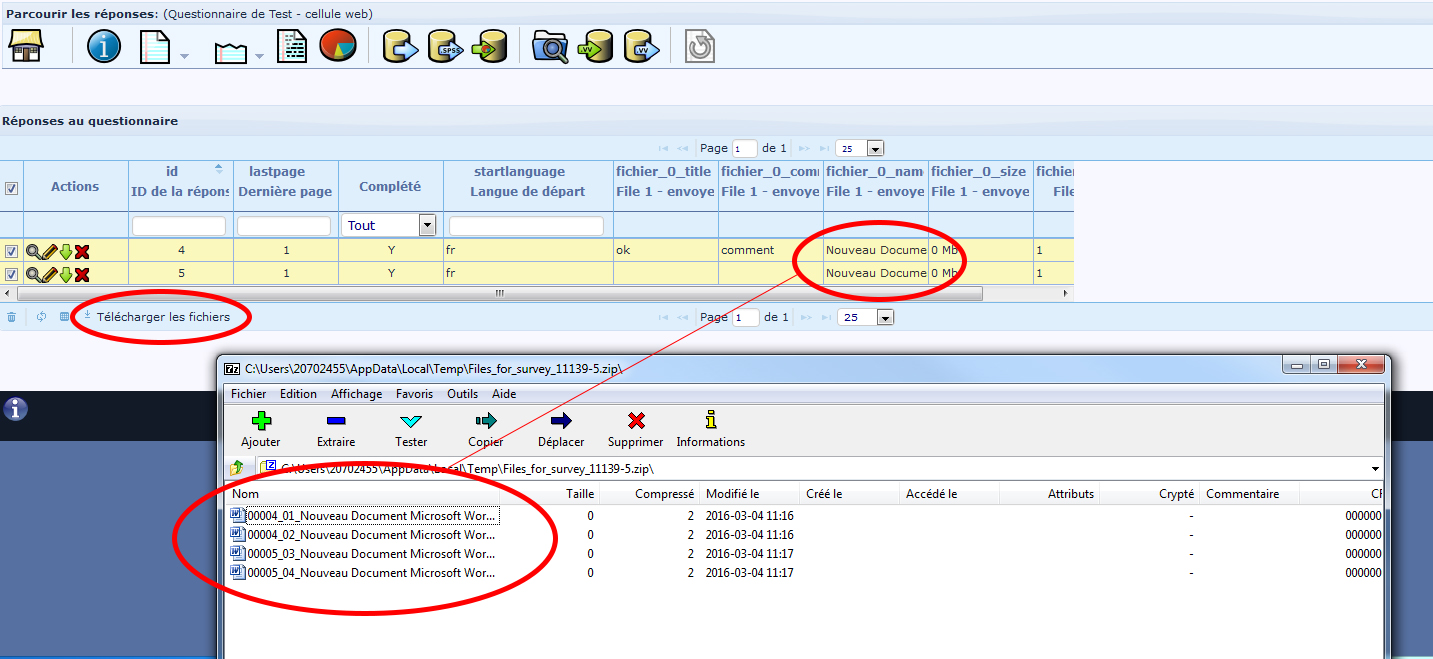Toggle the select-all checkbox in table header
The width and height of the screenshot is (1433, 659).
pyautogui.click(x=12, y=188)
